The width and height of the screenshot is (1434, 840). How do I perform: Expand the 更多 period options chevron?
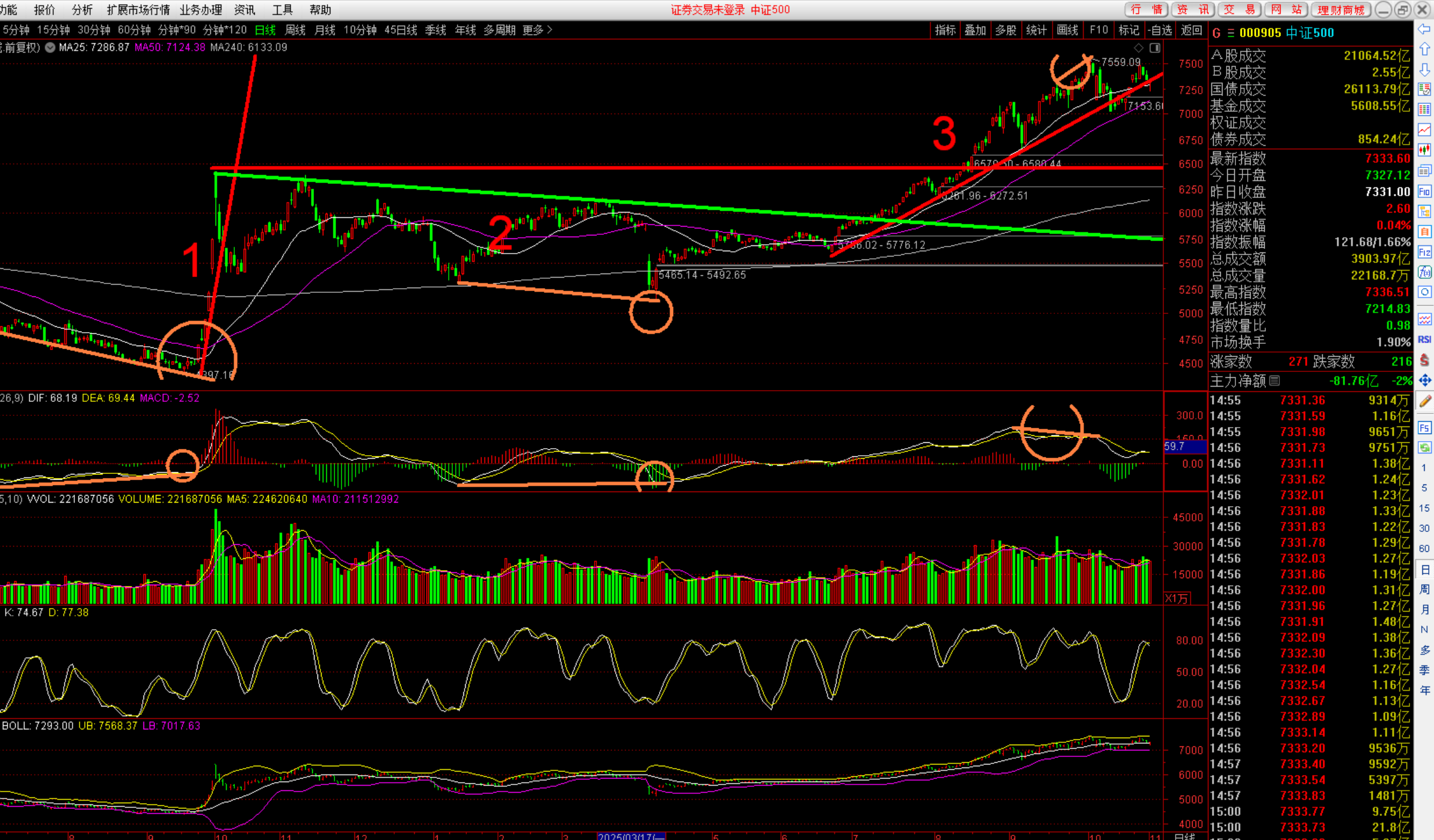point(549,30)
